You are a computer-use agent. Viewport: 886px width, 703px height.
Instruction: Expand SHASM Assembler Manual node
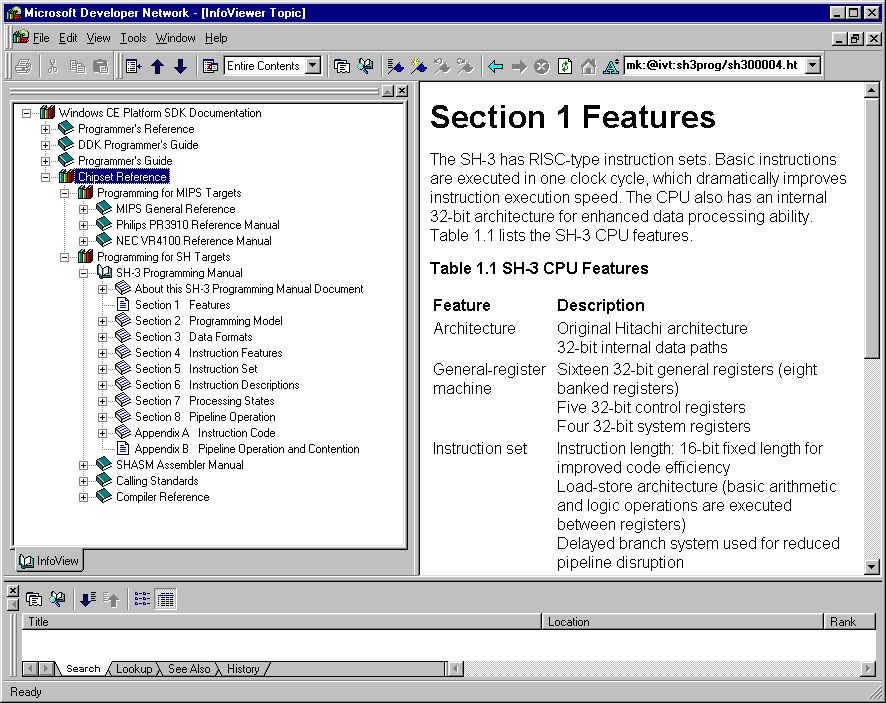pyautogui.click(x=84, y=465)
